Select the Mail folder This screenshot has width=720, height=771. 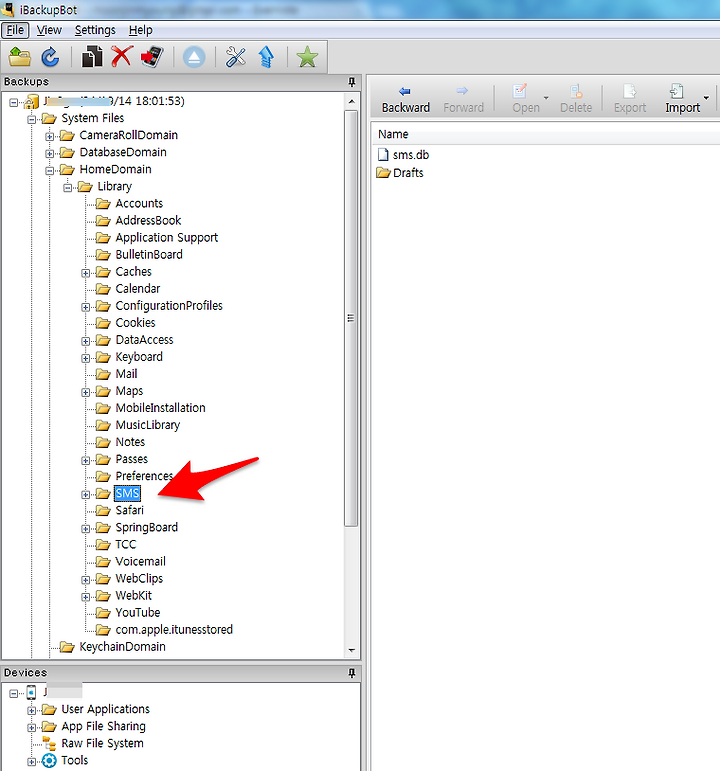click(126, 374)
